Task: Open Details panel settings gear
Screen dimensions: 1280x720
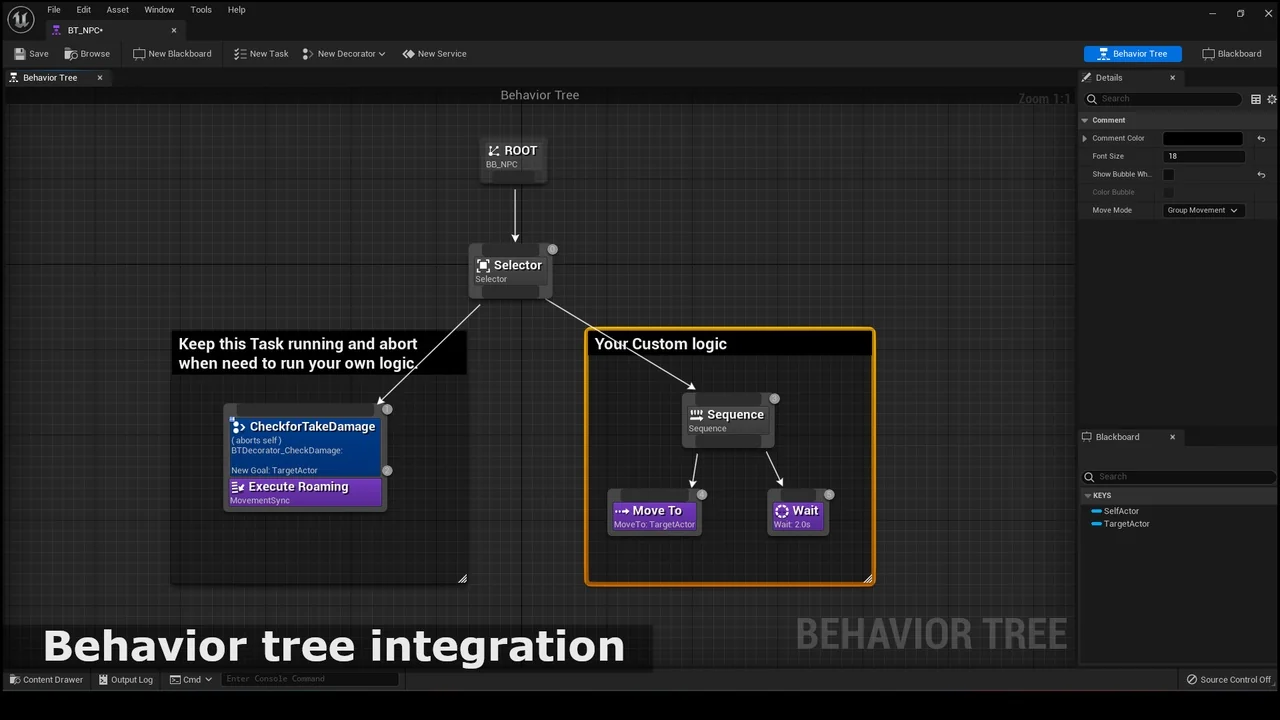Action: [x=1271, y=99]
